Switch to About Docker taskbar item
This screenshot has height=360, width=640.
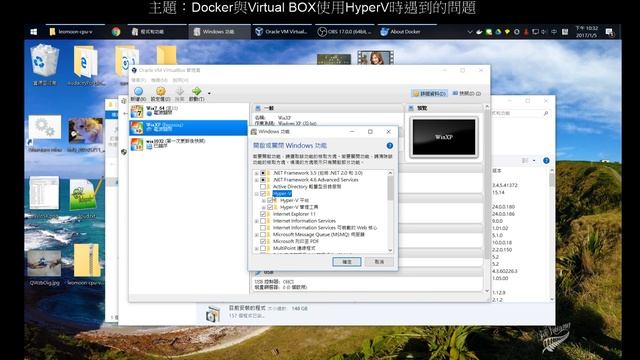[x=407, y=31]
